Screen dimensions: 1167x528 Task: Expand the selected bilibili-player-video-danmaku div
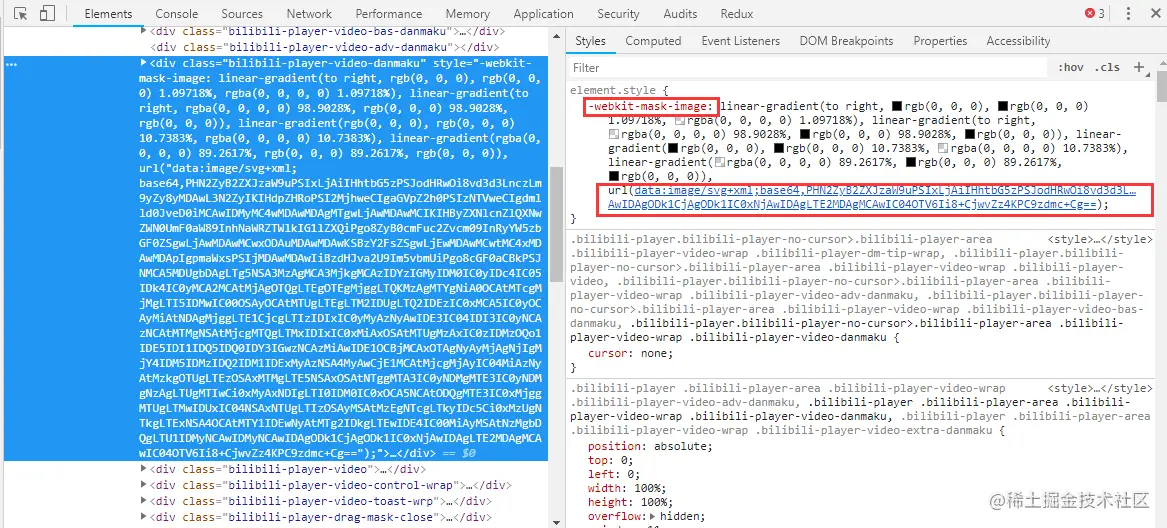point(144,63)
